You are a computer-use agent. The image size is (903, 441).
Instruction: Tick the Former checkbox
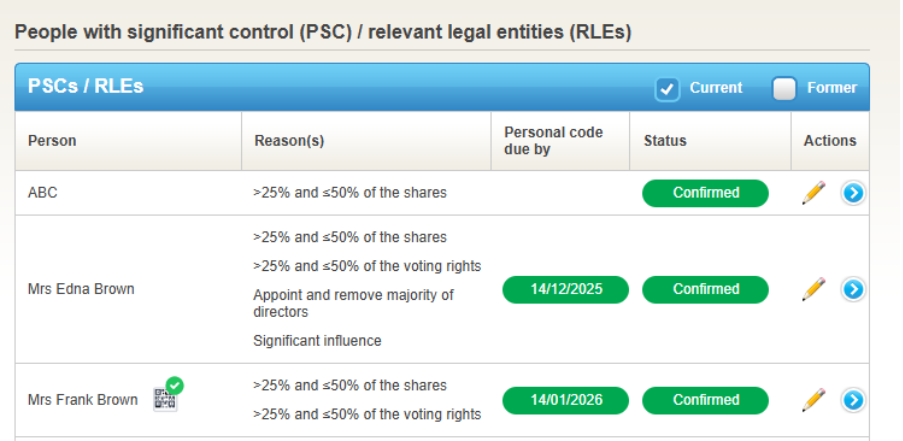[x=784, y=89]
